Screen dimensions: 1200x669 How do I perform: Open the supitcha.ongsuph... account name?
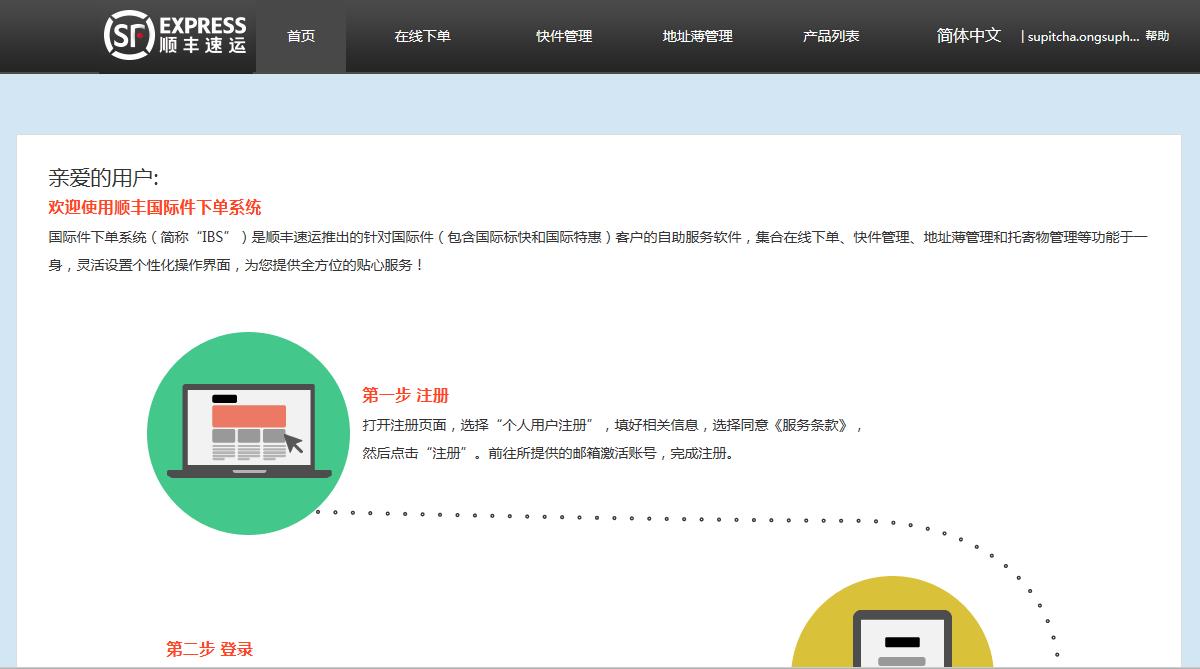tap(1083, 36)
